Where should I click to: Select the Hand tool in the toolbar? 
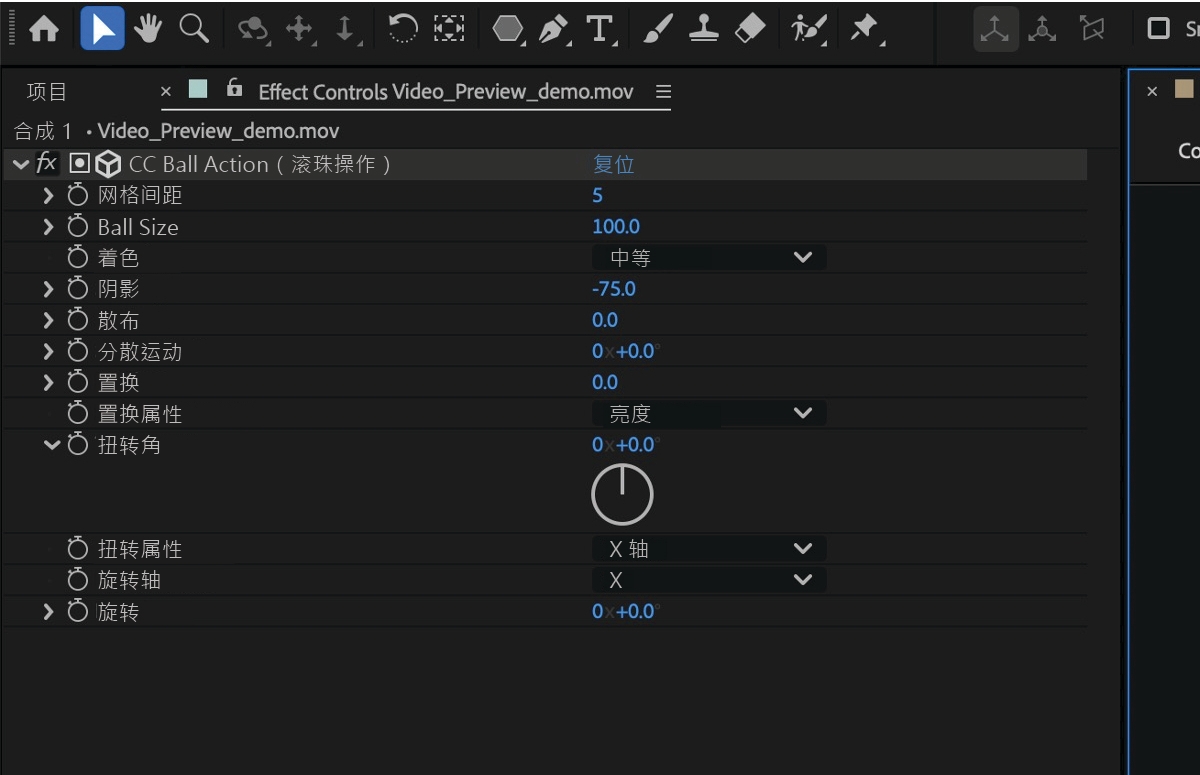pos(147,28)
